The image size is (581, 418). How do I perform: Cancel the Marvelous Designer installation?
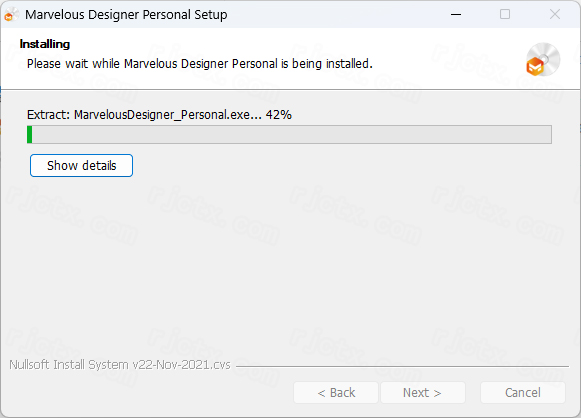[x=522, y=392]
